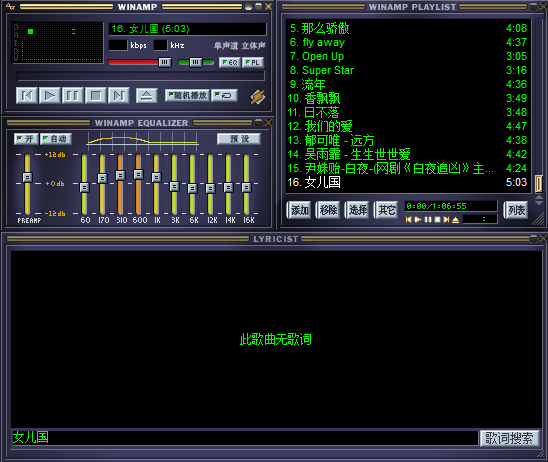Open the playlist 移除 (remove) menu
Image resolution: width=548 pixels, height=462 pixels.
click(328, 210)
